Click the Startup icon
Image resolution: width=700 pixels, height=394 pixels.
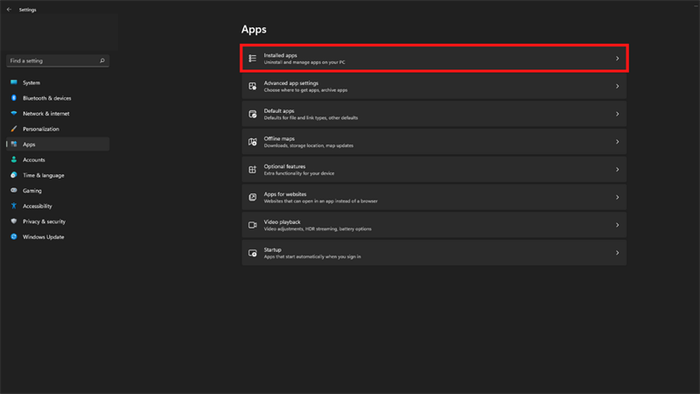coord(253,253)
